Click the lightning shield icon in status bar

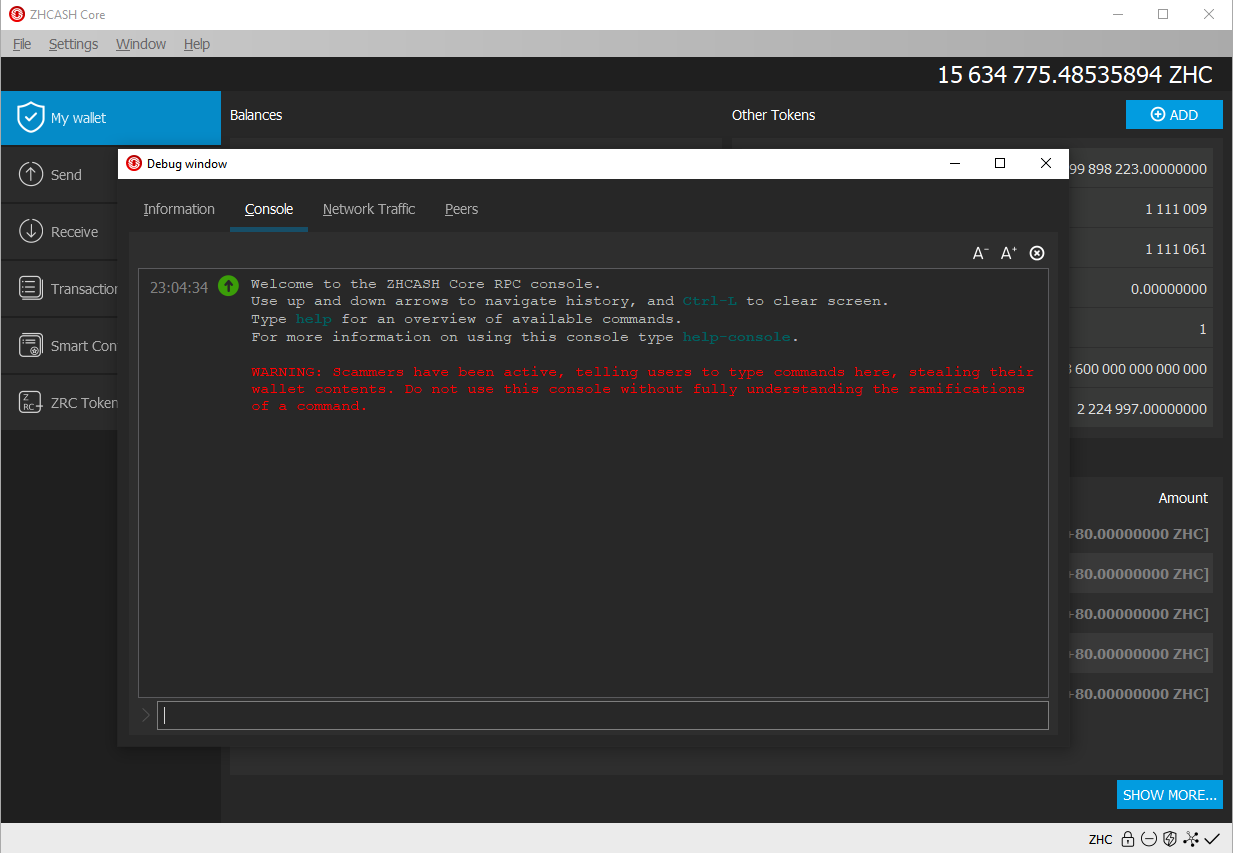coord(1170,839)
